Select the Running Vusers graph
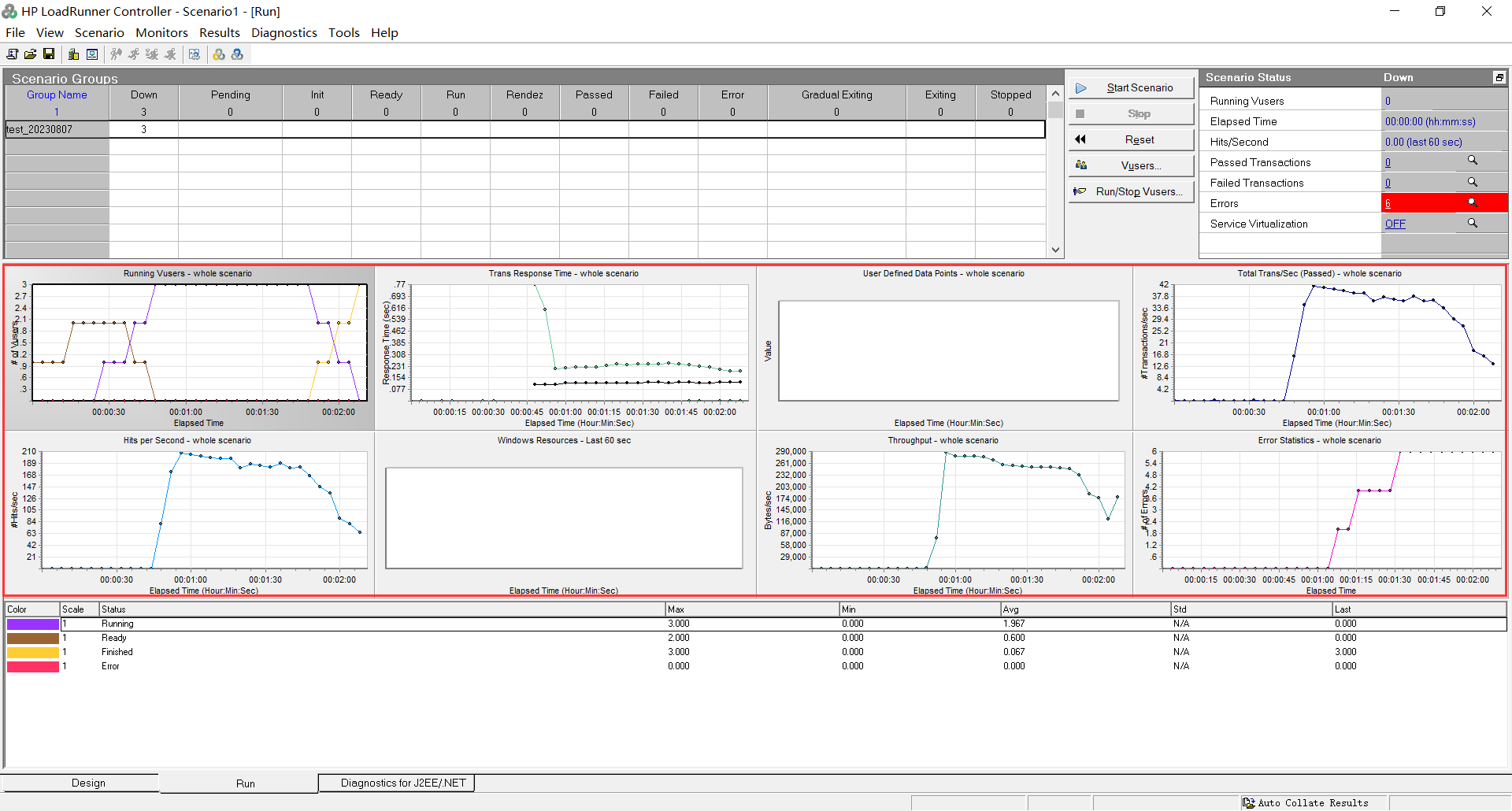The width and height of the screenshot is (1512, 811). pos(189,347)
